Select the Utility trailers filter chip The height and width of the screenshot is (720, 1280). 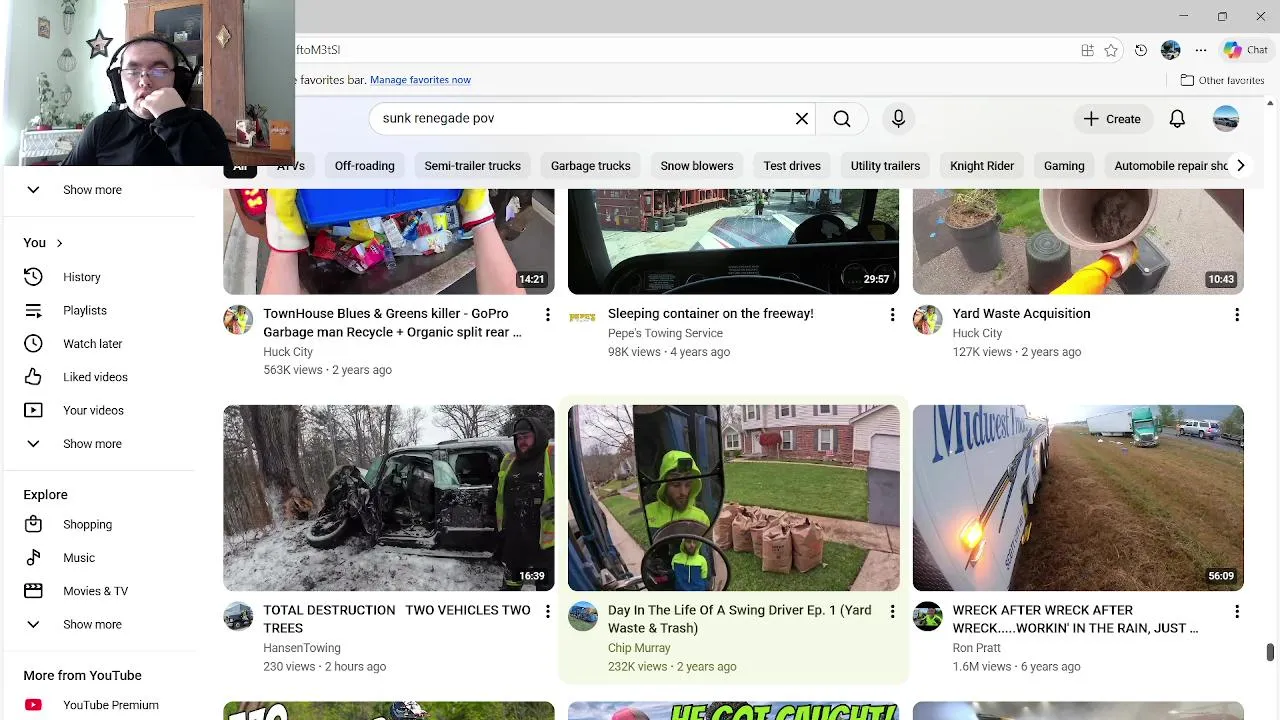coord(885,166)
